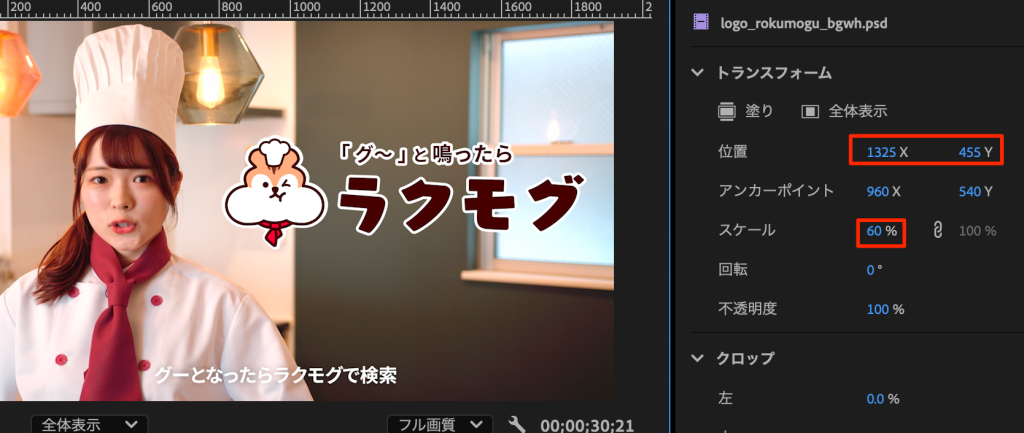The image size is (1024, 433).
Task: Open the 全体表示 zoom level dropdown
Action: (89, 425)
